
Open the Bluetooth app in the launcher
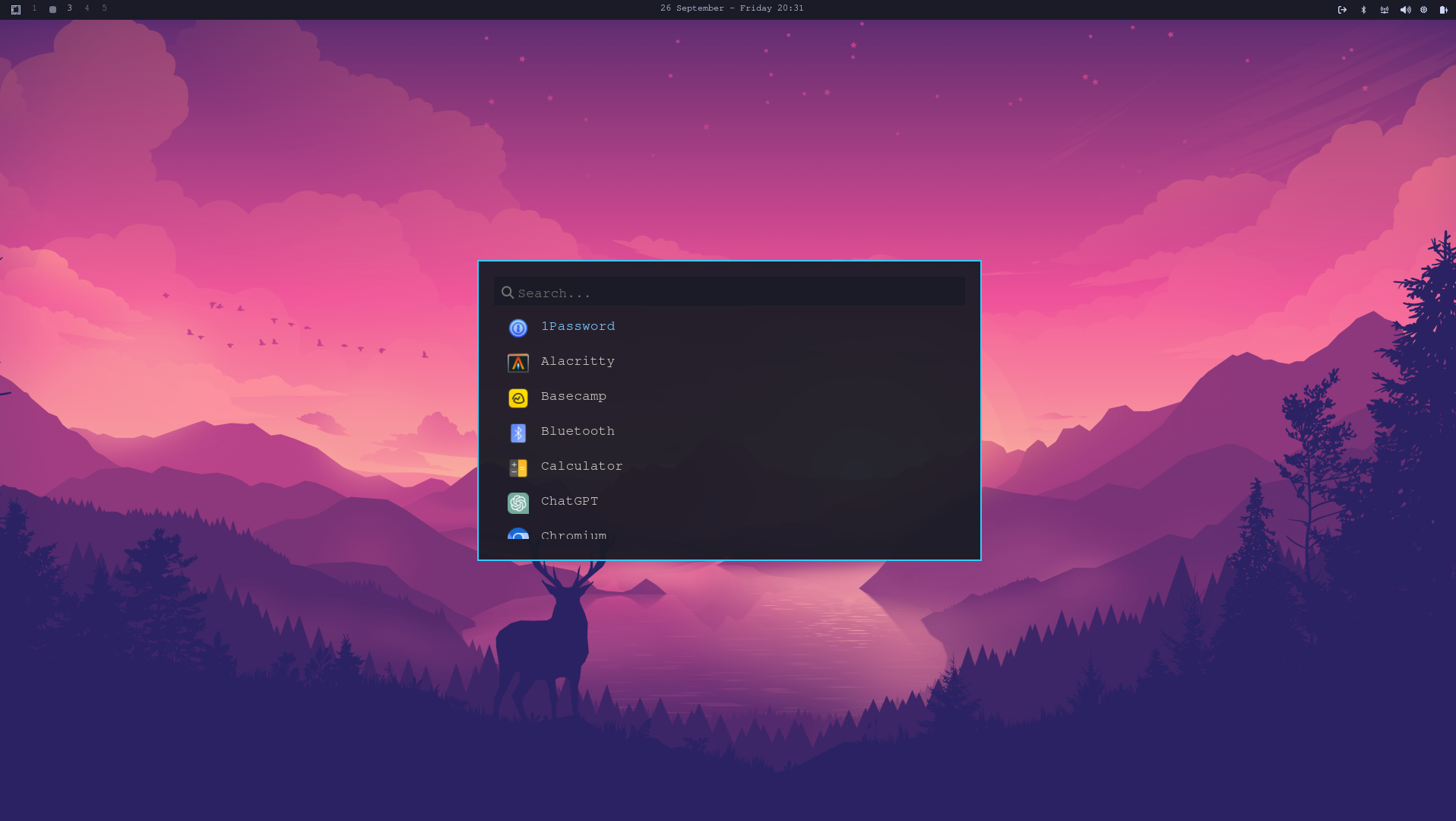pos(578,432)
